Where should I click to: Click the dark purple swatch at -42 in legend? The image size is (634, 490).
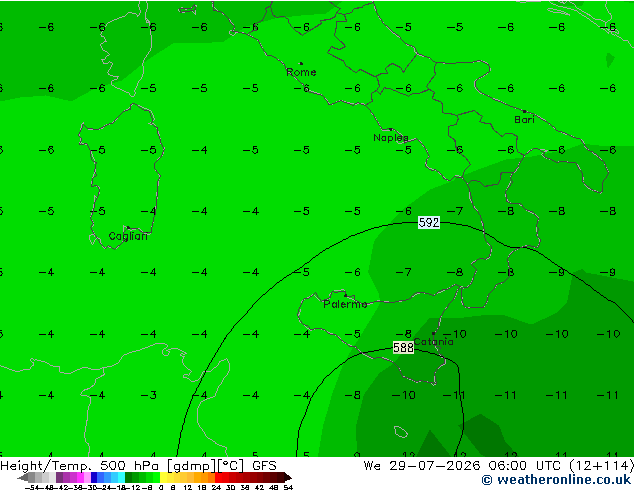pos(59,478)
